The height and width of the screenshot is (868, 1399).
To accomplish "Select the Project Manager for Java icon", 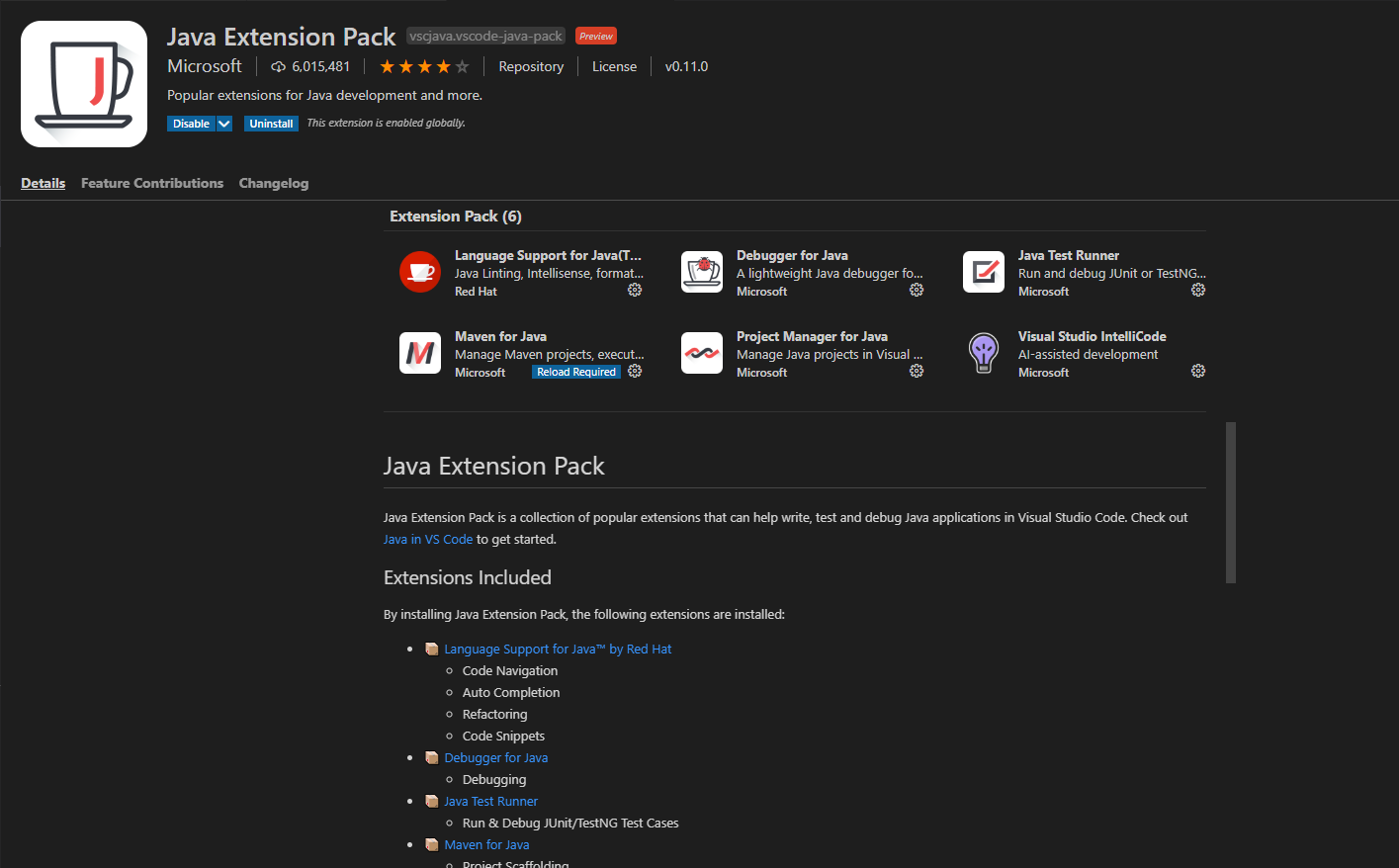I will pos(701,352).
